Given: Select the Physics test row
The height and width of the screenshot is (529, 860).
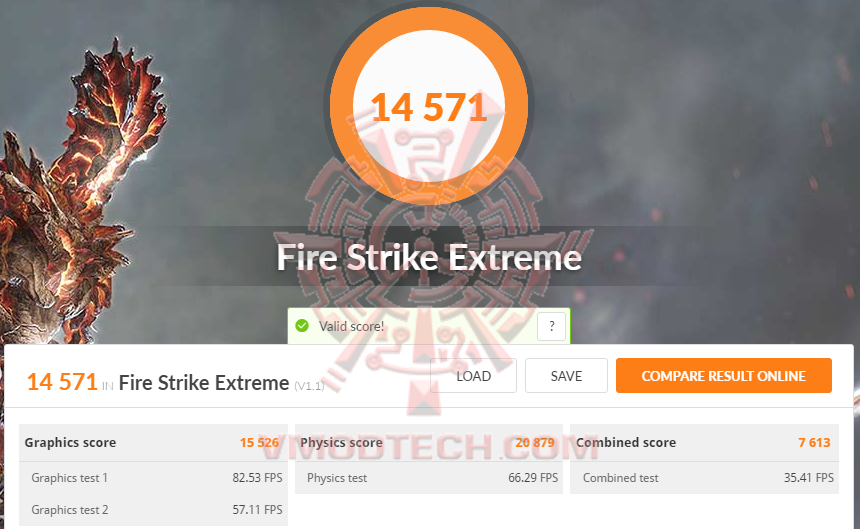Looking at the screenshot, I should (429, 477).
